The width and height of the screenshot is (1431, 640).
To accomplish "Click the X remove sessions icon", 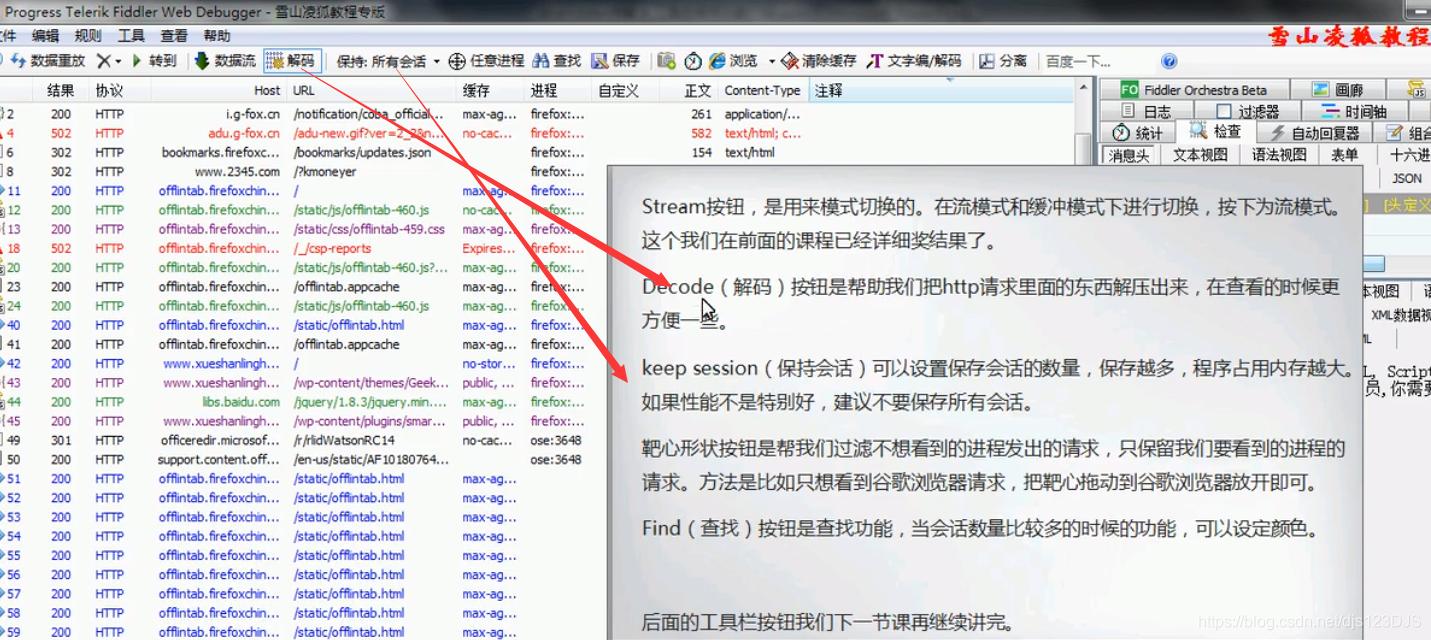I will point(103,61).
